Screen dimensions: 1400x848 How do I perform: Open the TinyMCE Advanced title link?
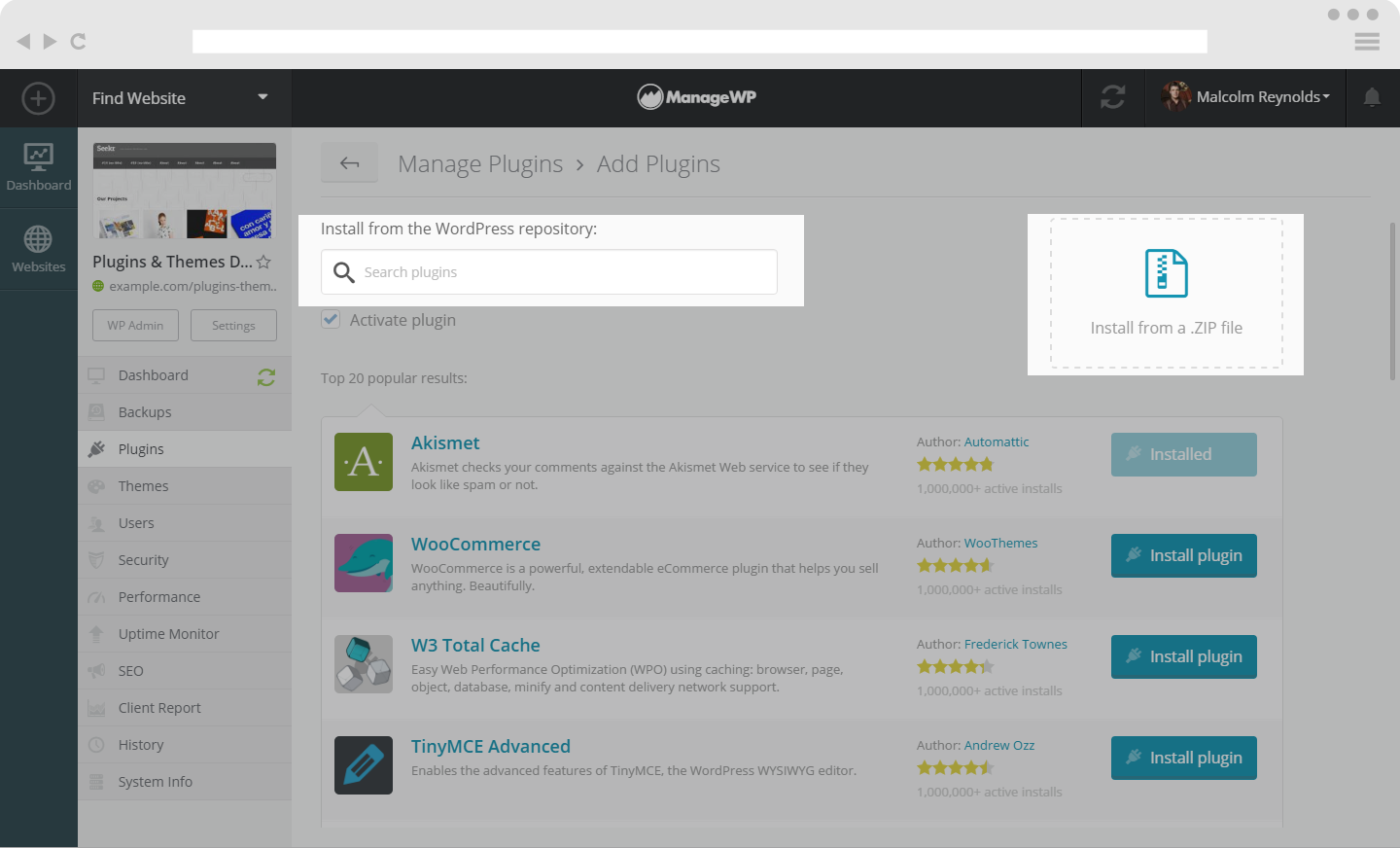(491, 747)
